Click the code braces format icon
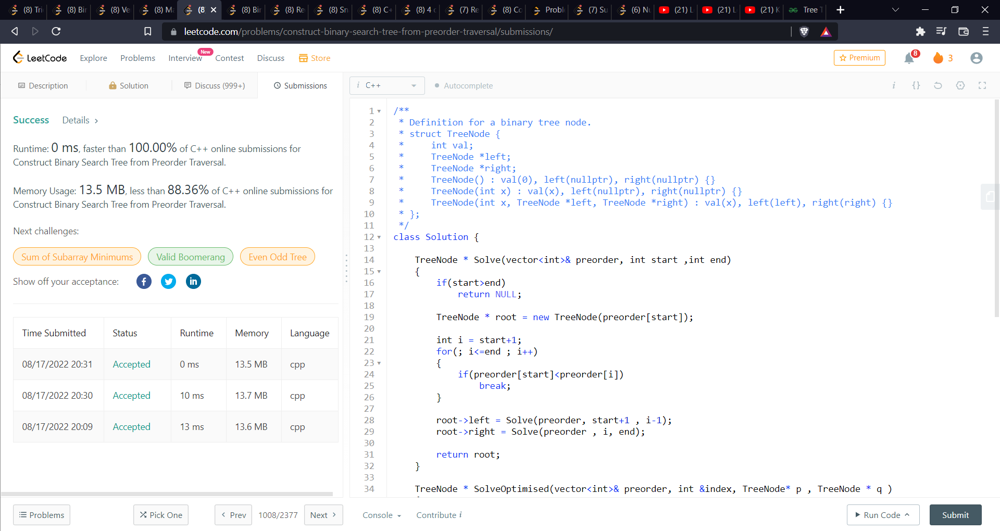 pos(916,86)
